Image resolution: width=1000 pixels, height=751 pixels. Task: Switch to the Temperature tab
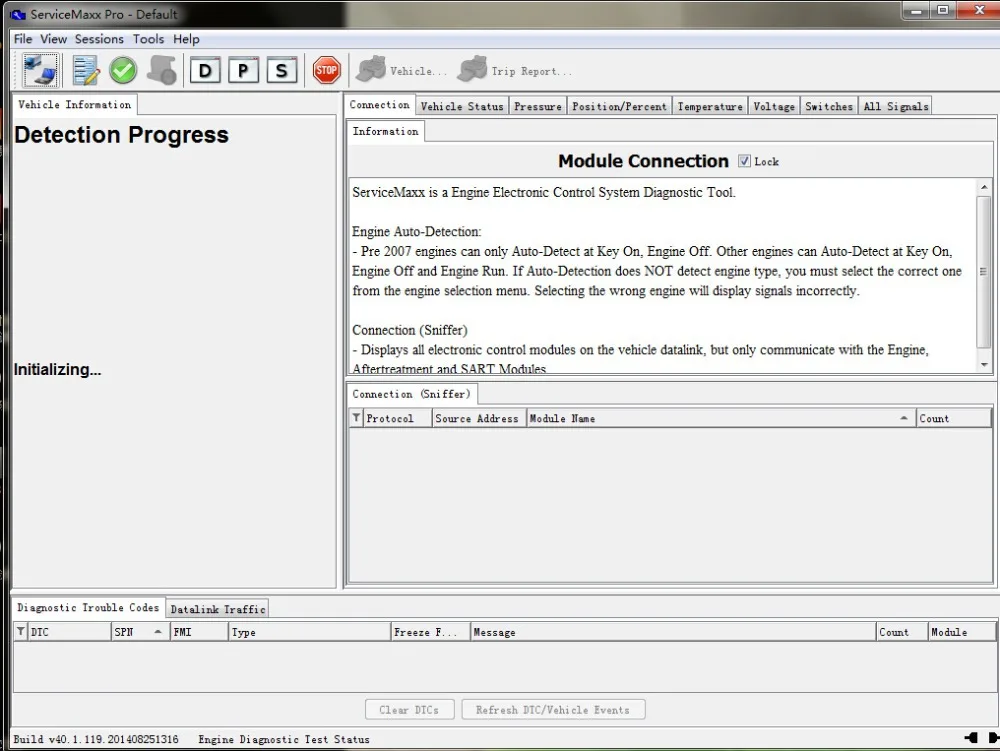(710, 106)
